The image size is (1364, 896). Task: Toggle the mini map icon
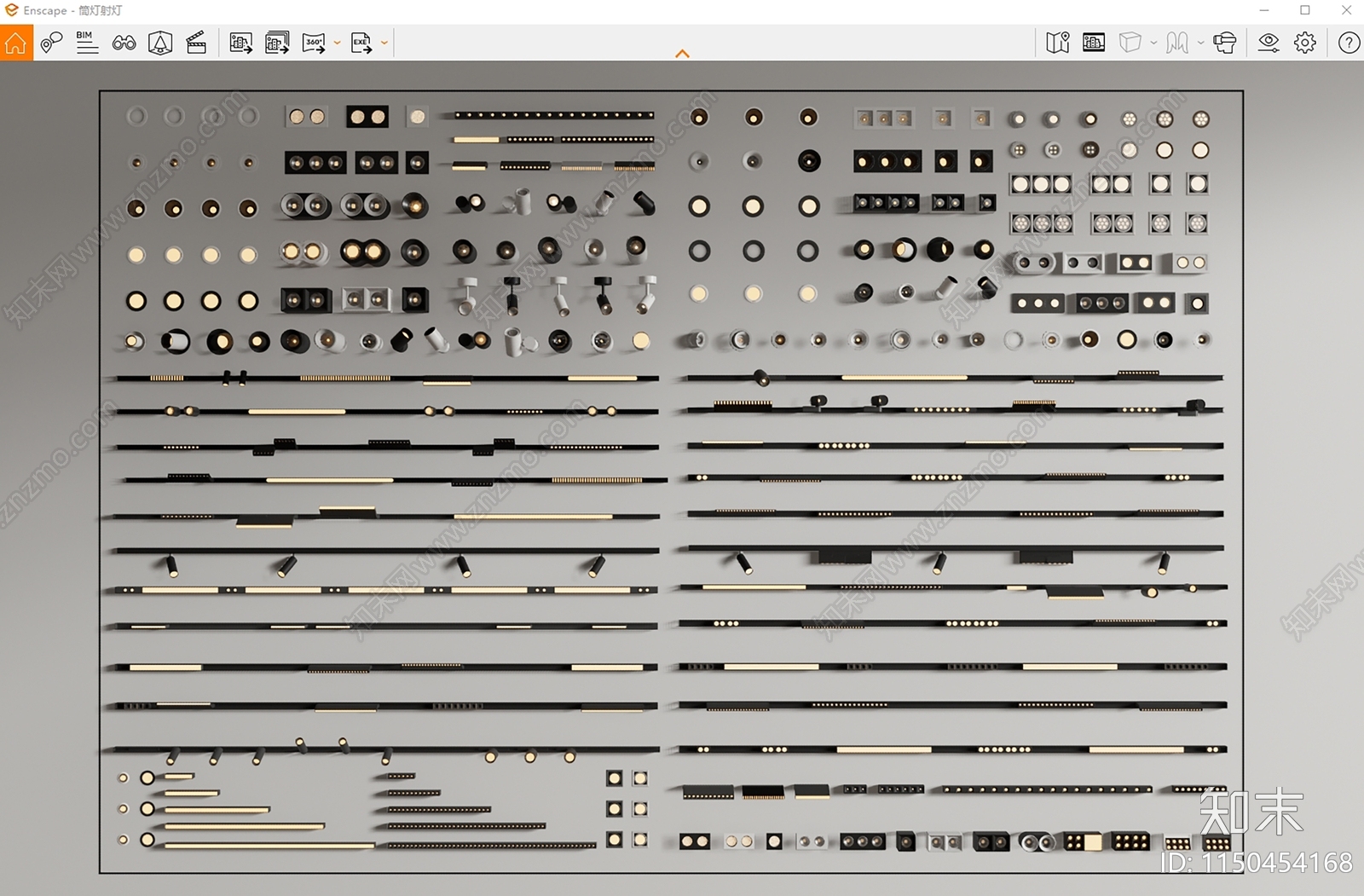click(x=1058, y=43)
